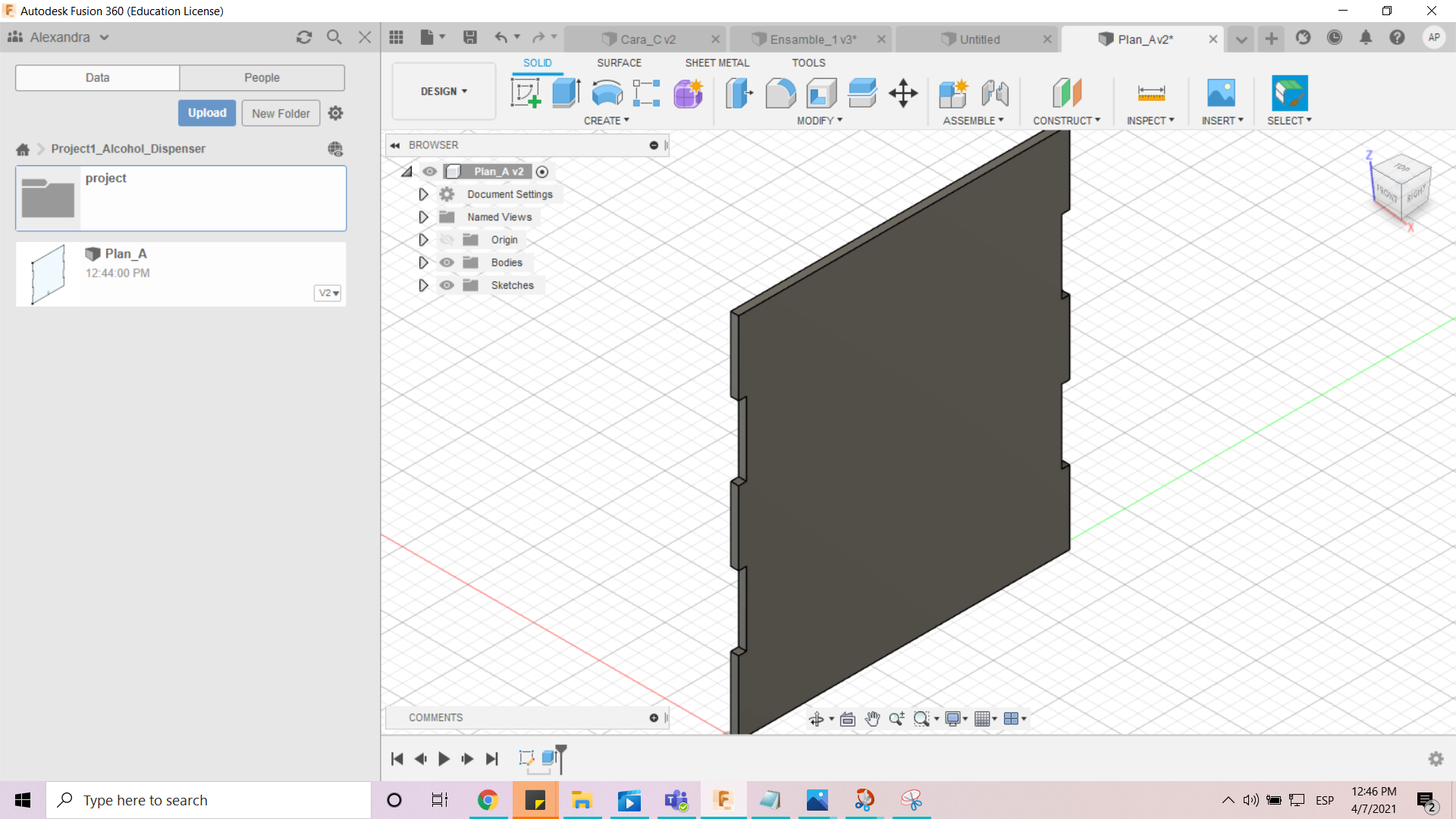Click the New Folder button
This screenshot has width=1456, height=819.
coord(281,113)
